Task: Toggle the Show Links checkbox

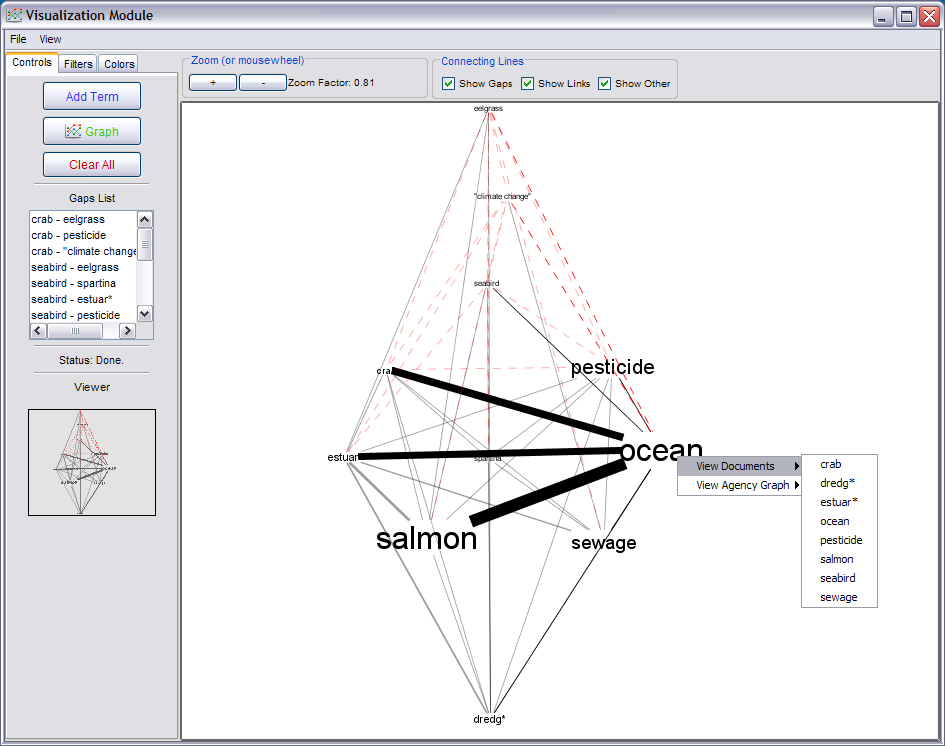Action: (x=527, y=83)
